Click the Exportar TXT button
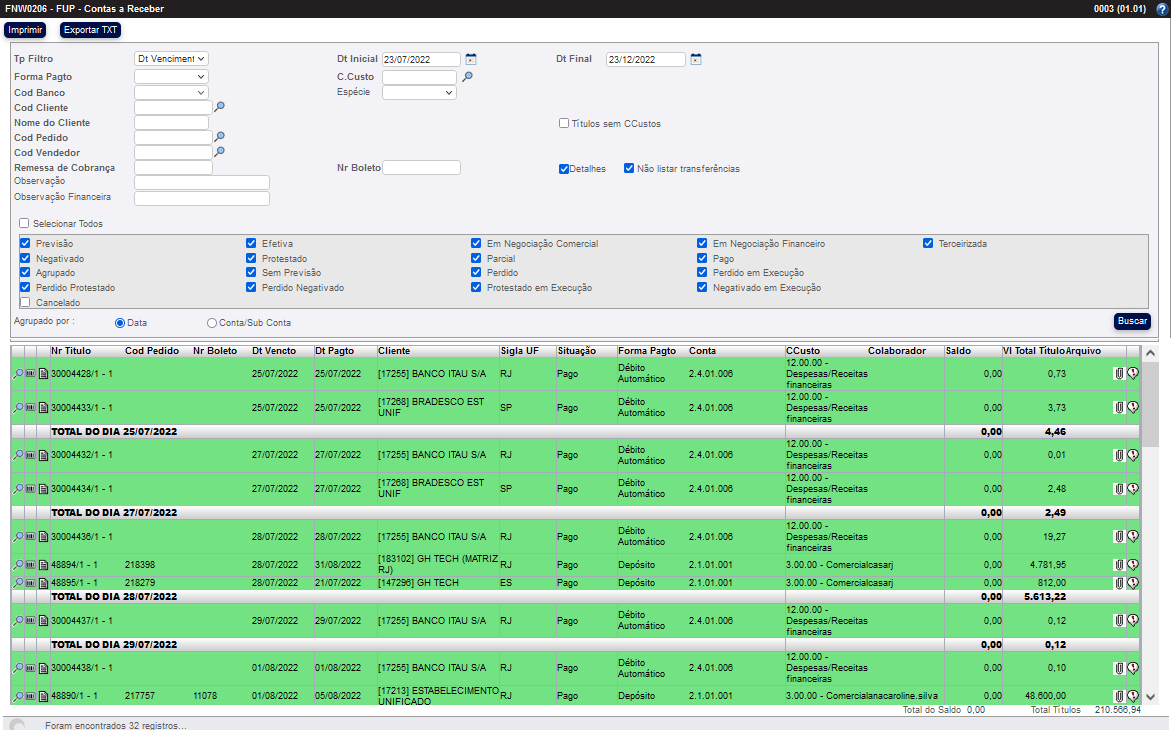This screenshot has height=735, width=1171. [90, 30]
